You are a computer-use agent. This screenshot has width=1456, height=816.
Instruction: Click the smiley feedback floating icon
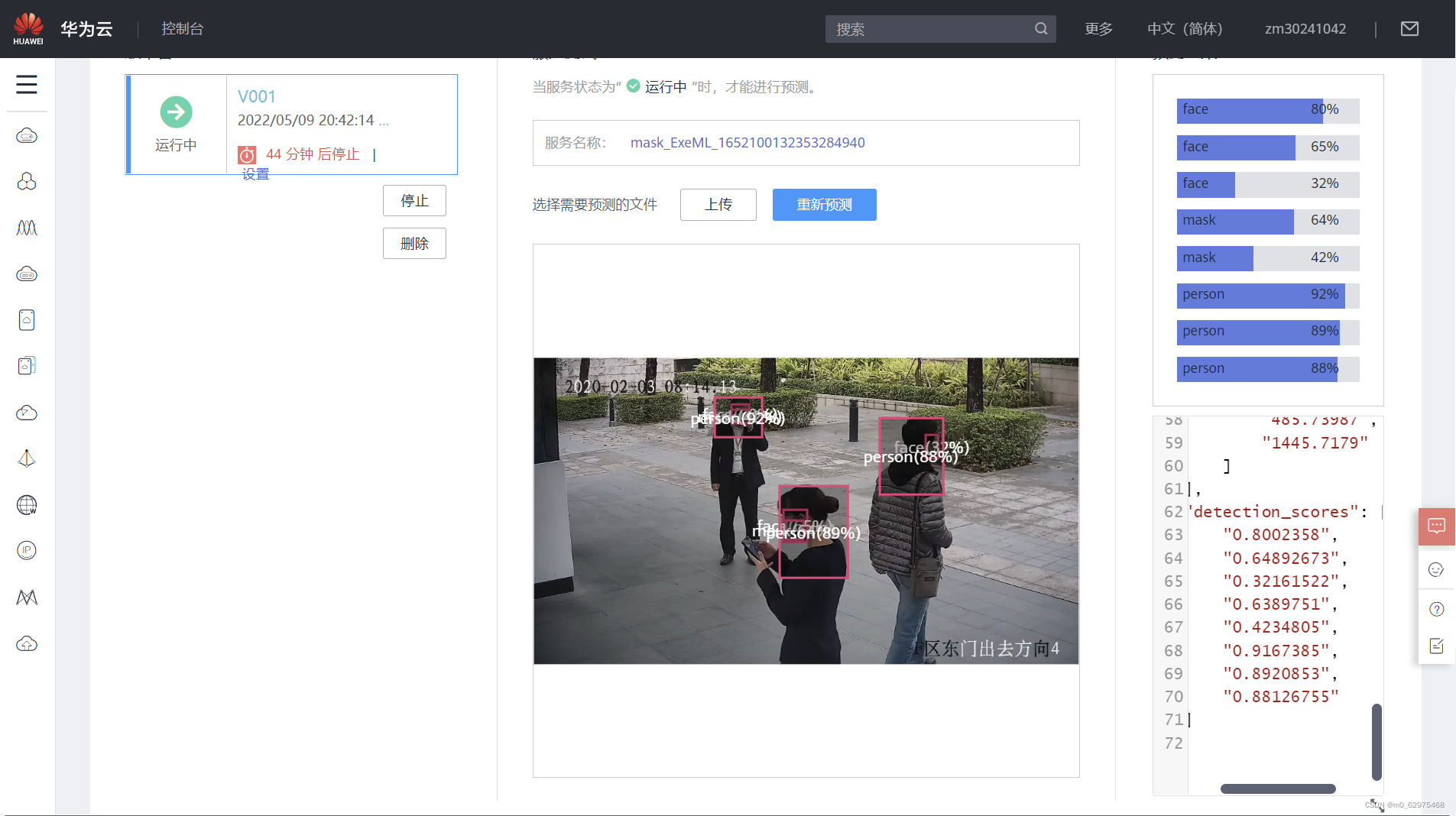[x=1436, y=570]
